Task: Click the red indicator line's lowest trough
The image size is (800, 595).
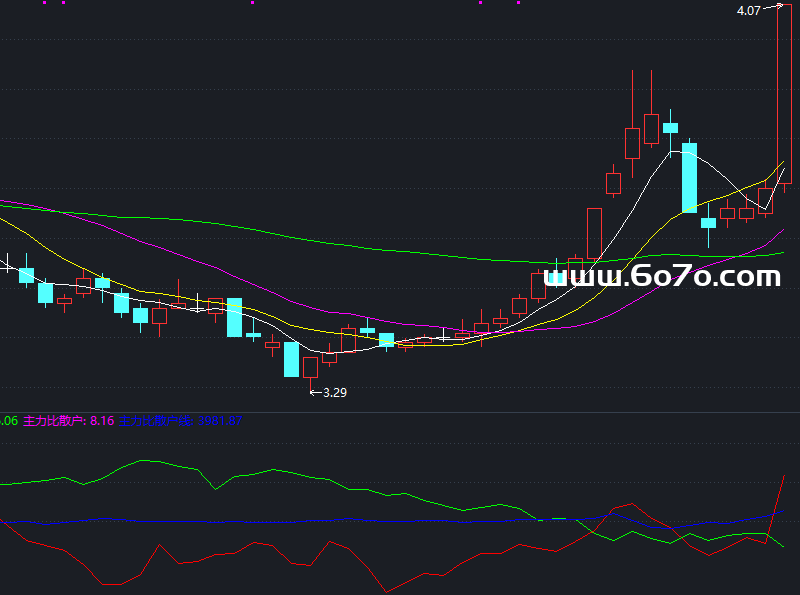Action: click(387, 592)
